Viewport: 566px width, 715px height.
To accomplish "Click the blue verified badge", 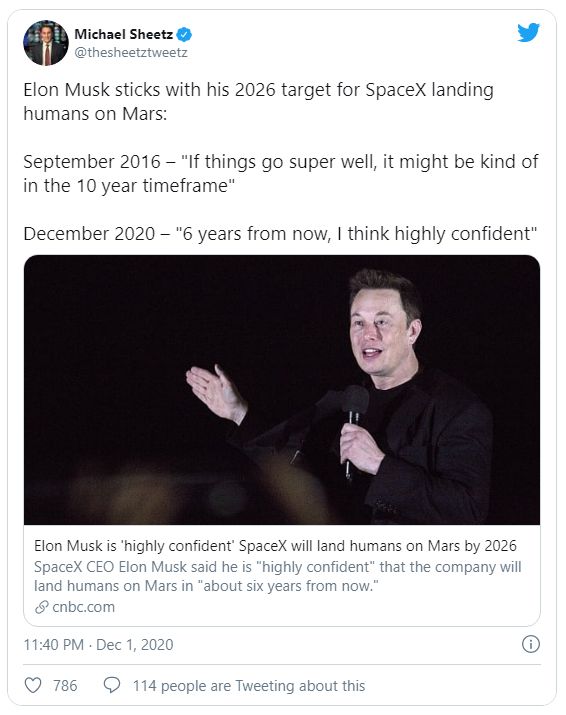I will coord(184,34).
